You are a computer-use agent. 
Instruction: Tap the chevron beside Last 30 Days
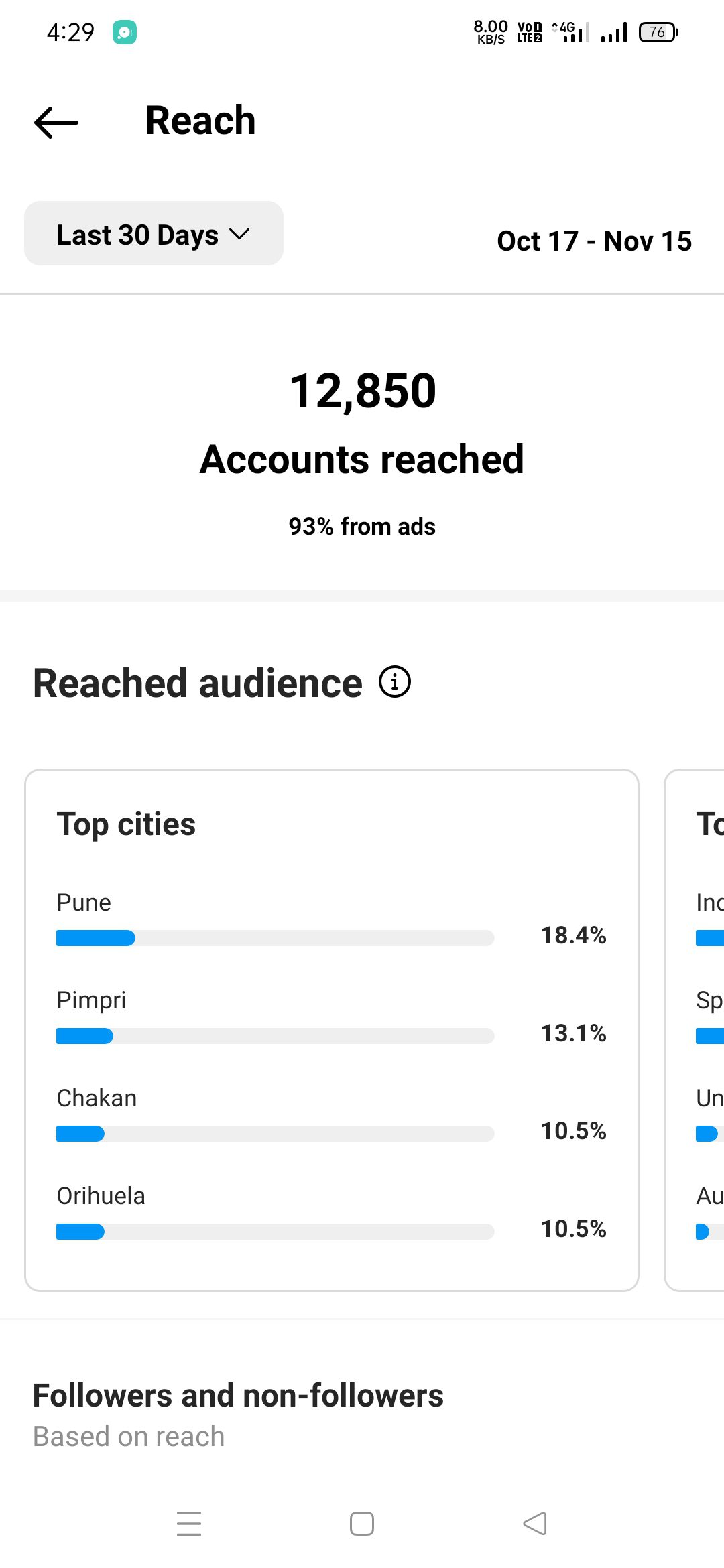239,234
